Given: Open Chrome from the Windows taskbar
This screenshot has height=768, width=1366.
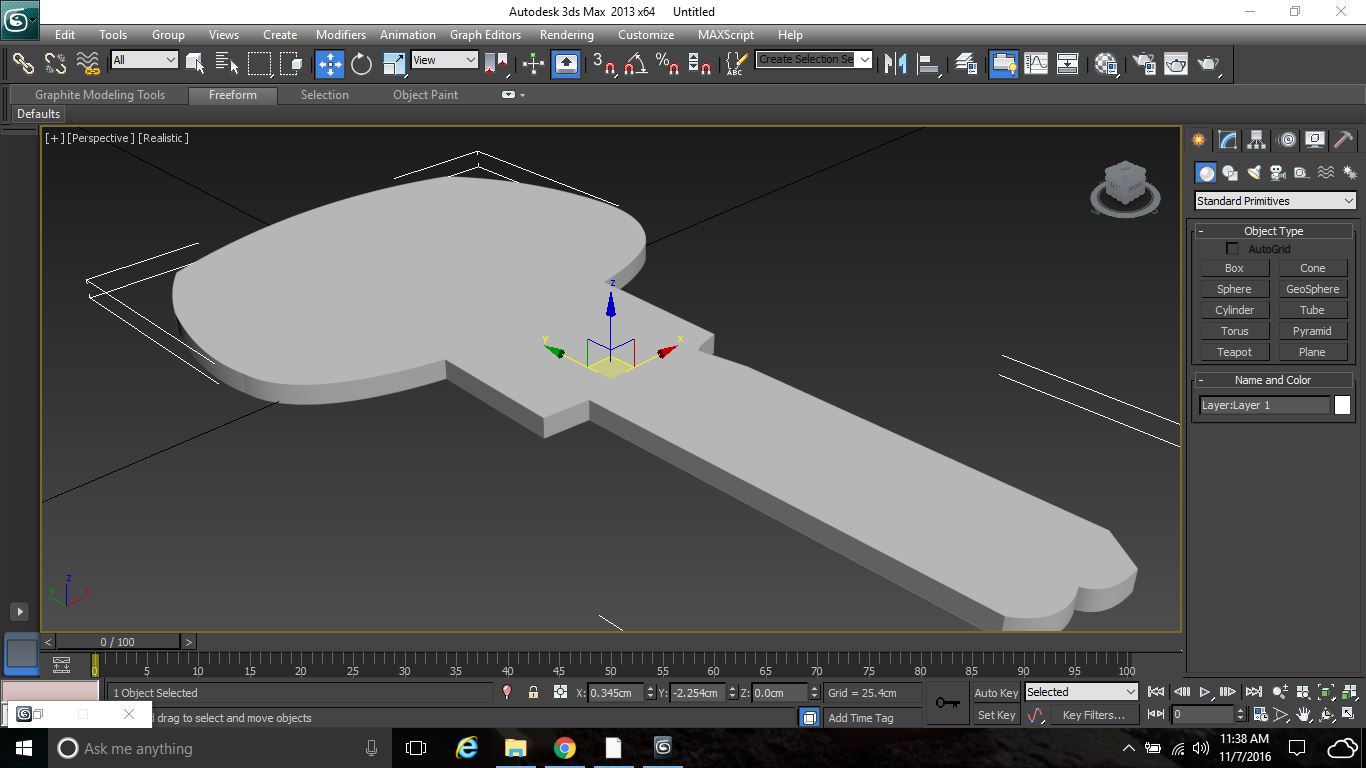Looking at the screenshot, I should point(564,748).
